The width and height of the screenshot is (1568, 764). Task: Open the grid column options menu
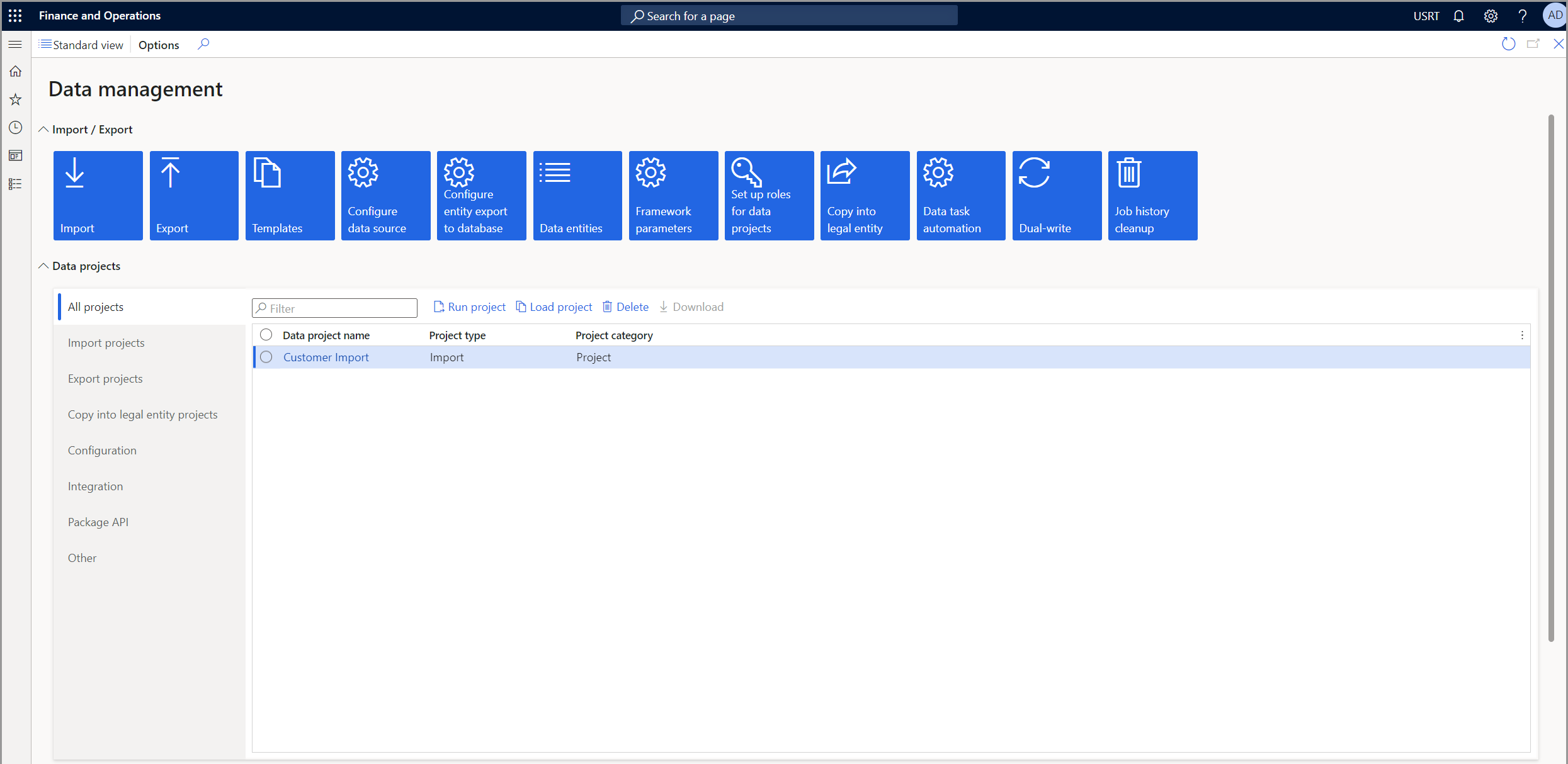click(1522, 335)
